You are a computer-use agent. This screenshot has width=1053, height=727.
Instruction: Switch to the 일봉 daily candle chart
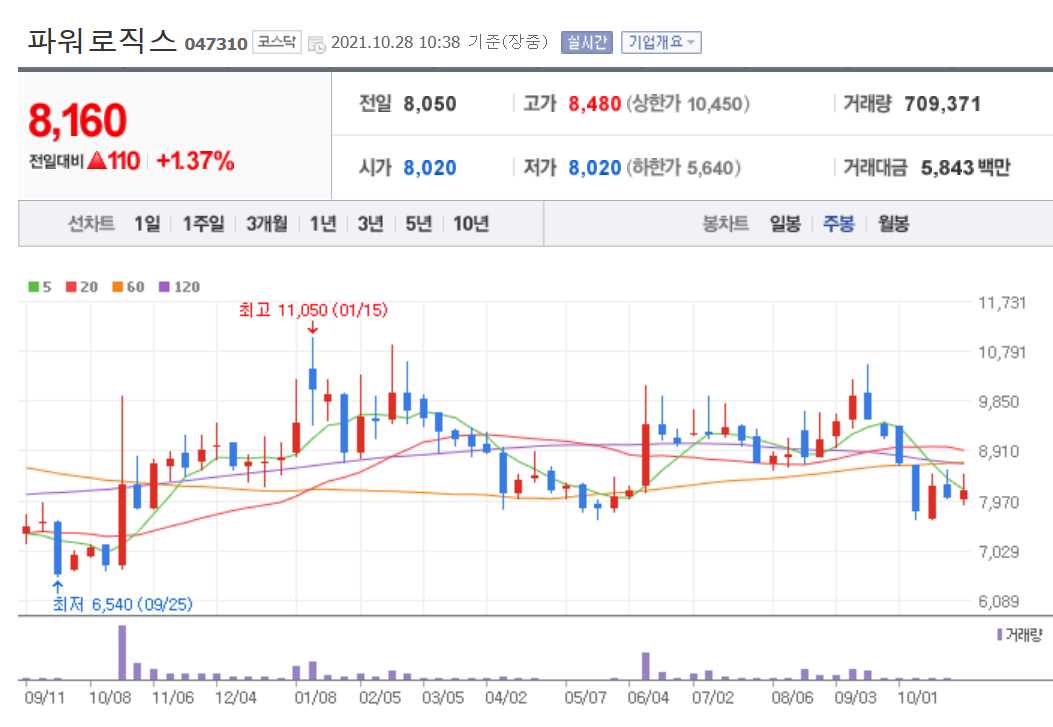pos(784,225)
